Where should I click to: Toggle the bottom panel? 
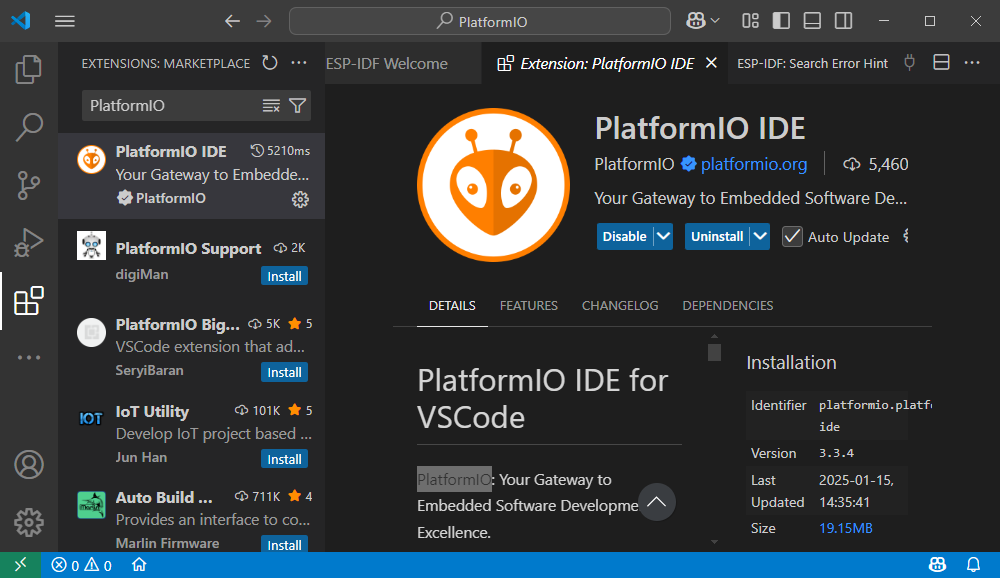point(812,21)
